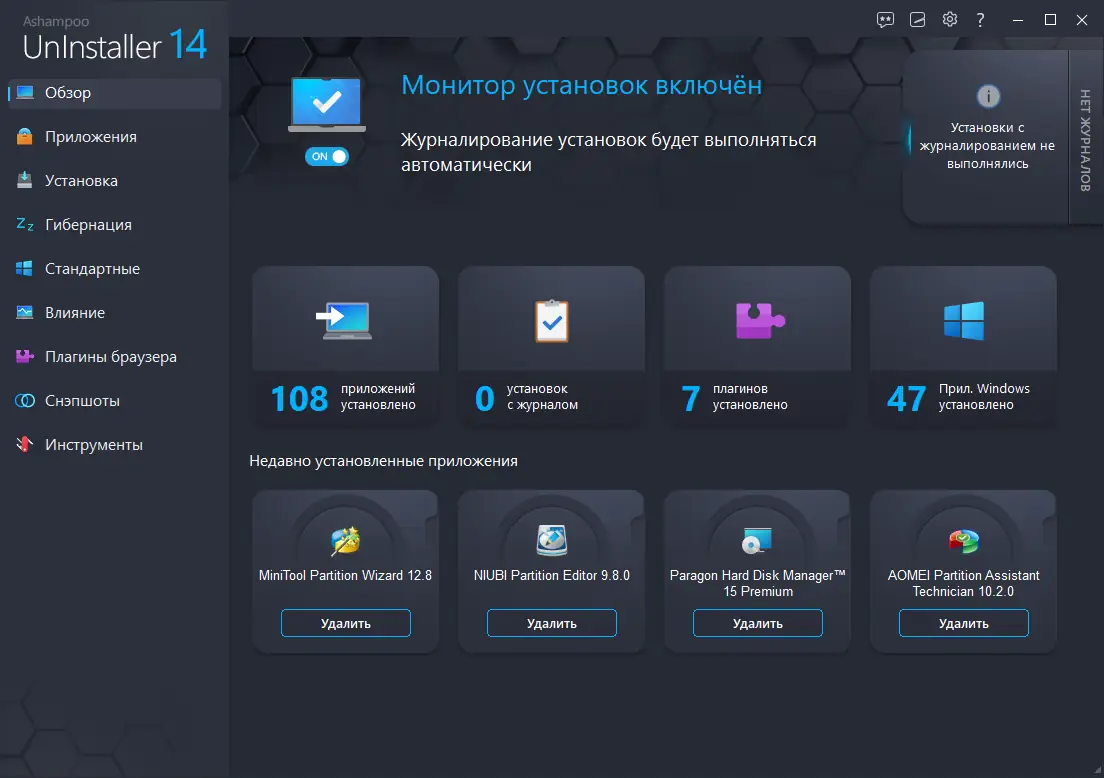Click the Установка download icon

[25, 180]
